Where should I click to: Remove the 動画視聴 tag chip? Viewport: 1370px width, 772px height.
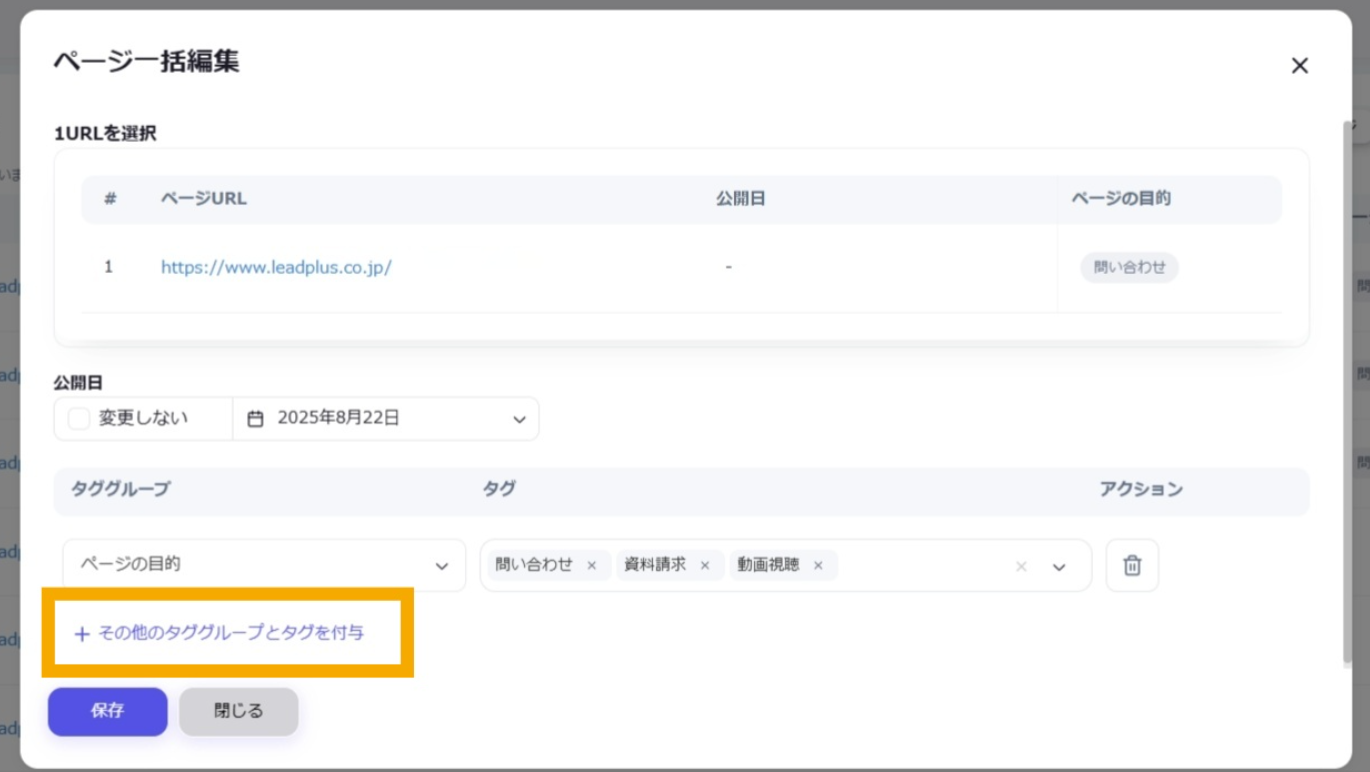(817, 566)
